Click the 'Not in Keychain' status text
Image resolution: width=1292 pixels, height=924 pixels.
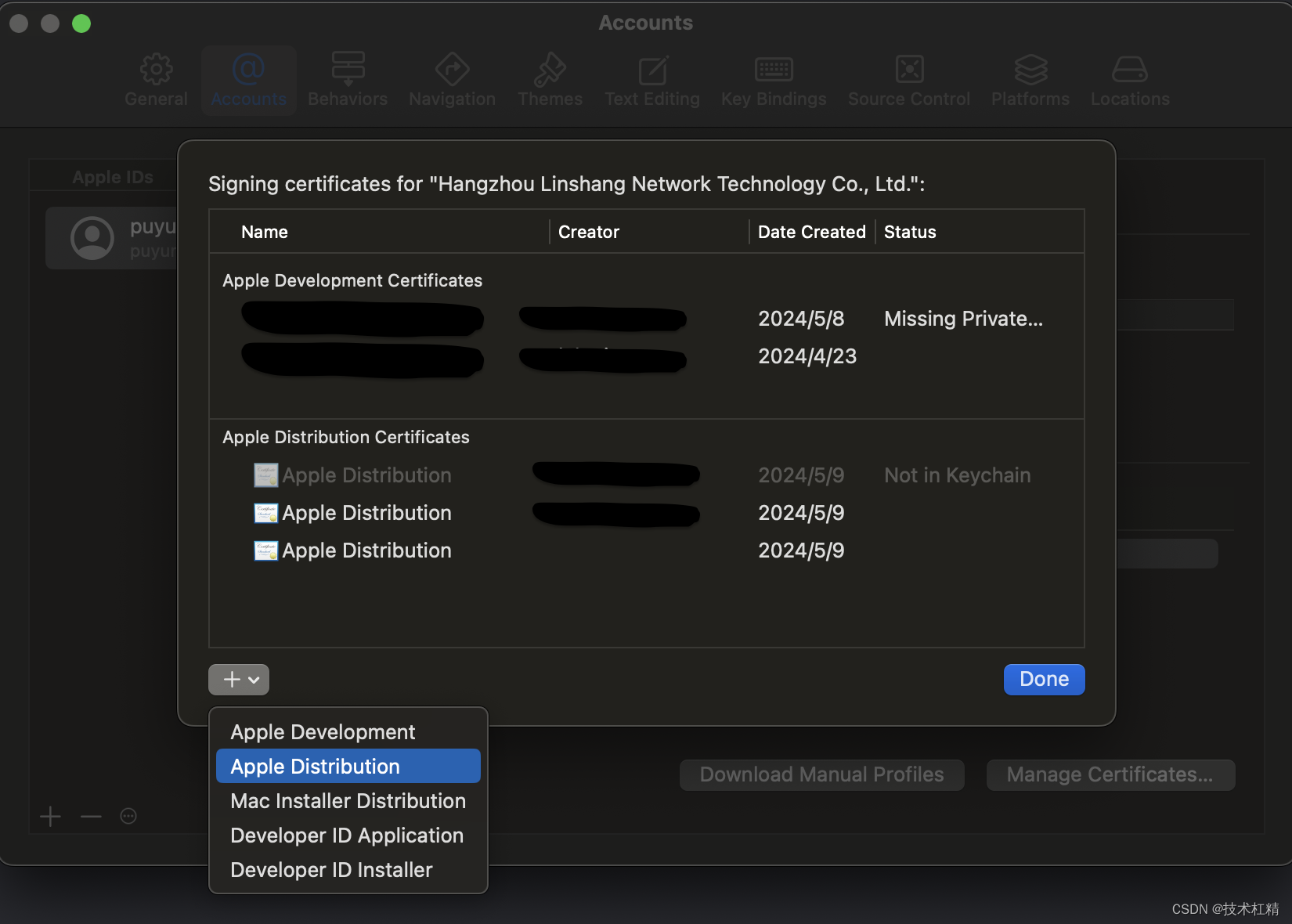pos(957,475)
